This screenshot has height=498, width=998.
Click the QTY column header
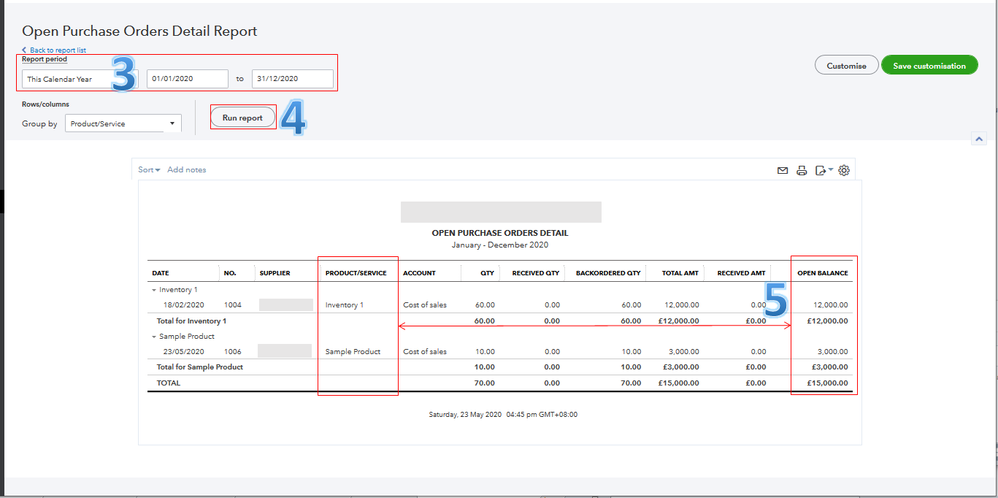(488, 273)
